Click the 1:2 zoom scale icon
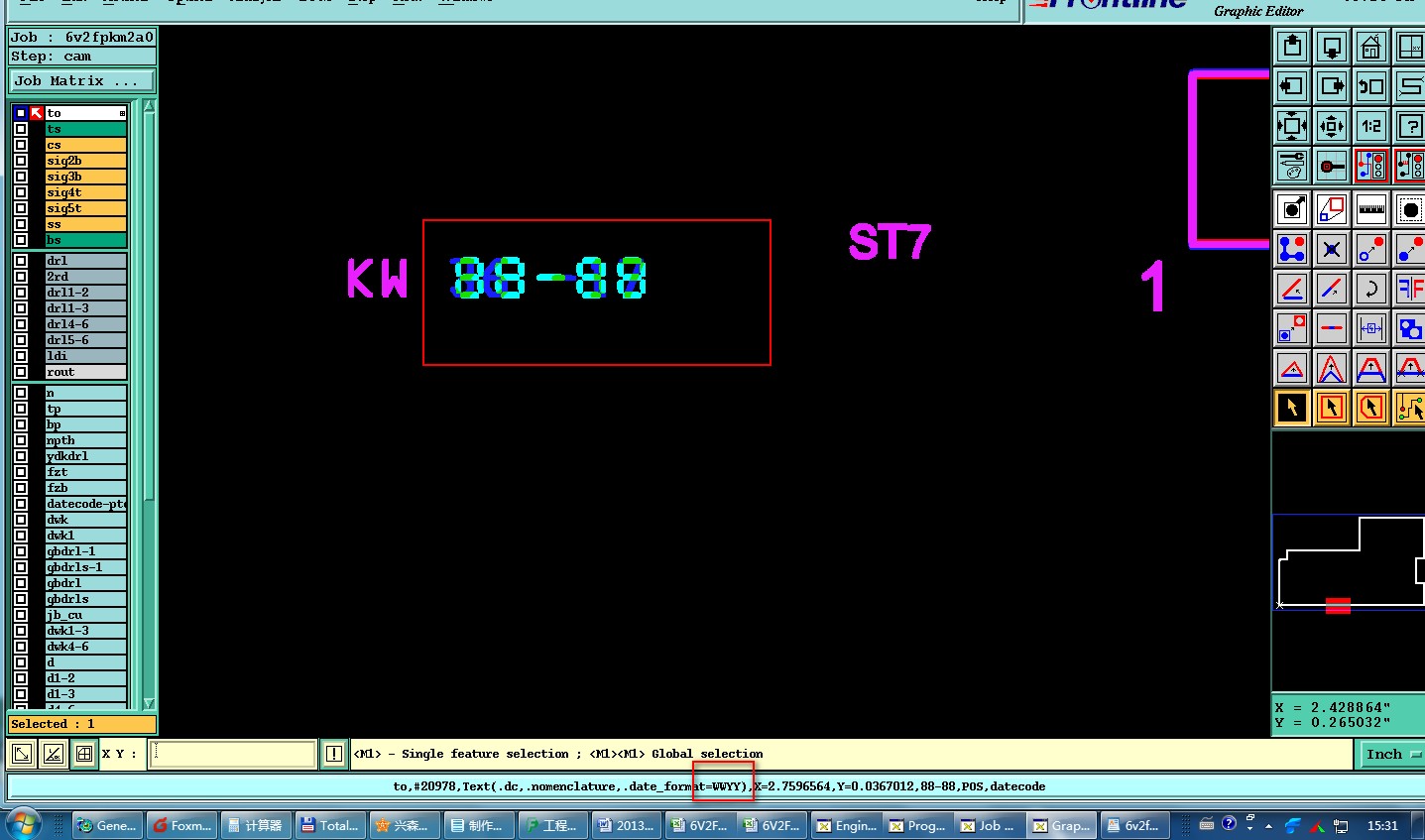1425x840 pixels. [x=1371, y=126]
